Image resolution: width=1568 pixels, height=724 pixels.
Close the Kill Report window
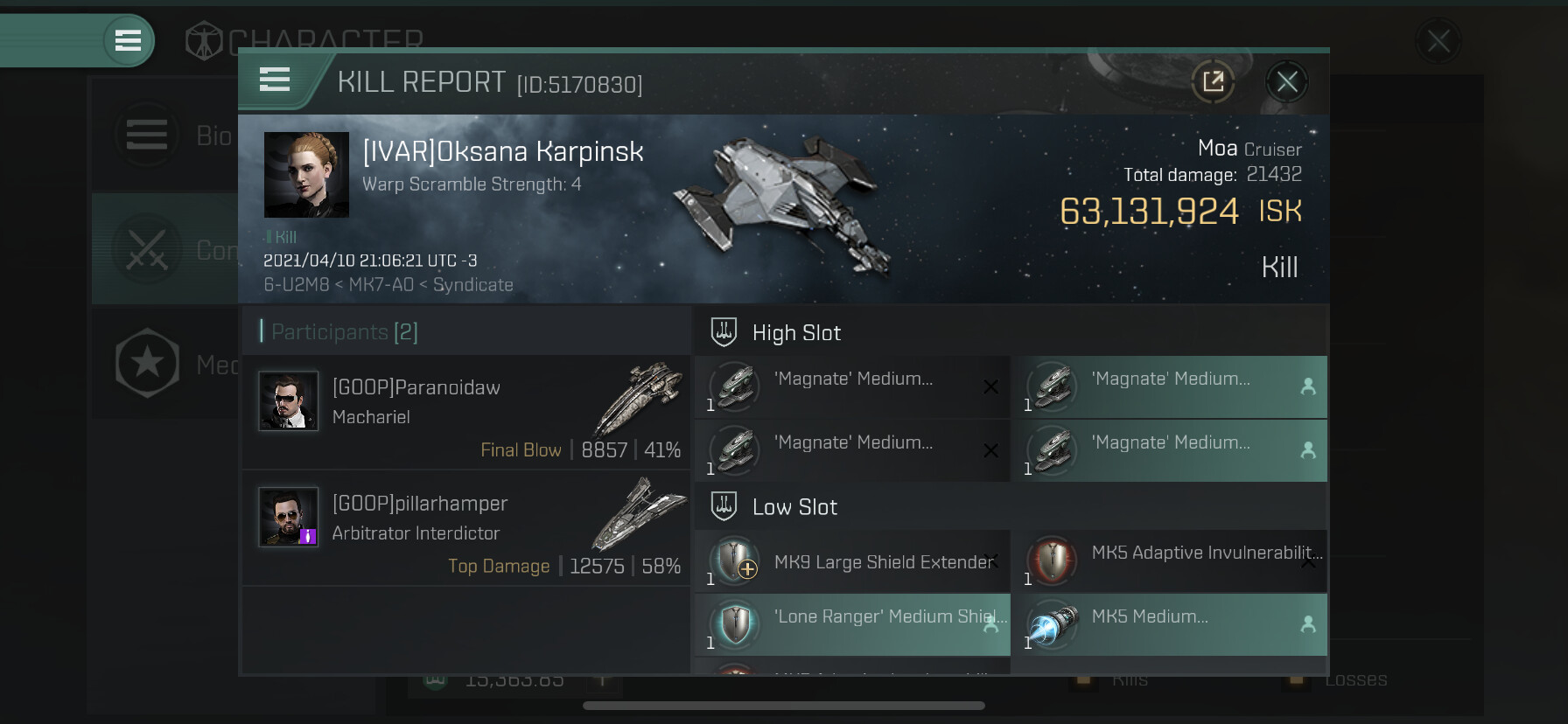coord(1287,82)
